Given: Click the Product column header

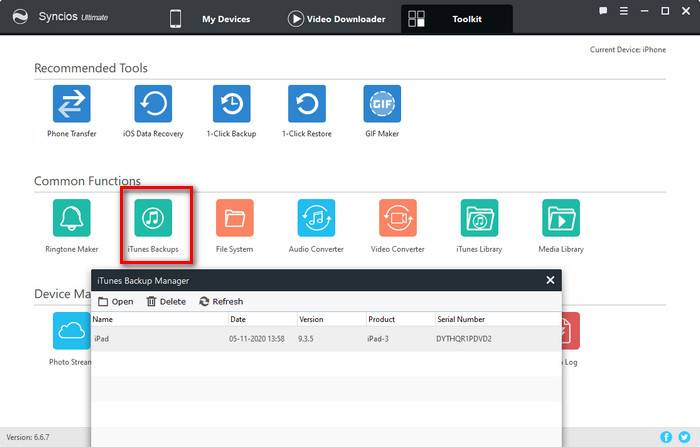Looking at the screenshot, I should 401,319.
